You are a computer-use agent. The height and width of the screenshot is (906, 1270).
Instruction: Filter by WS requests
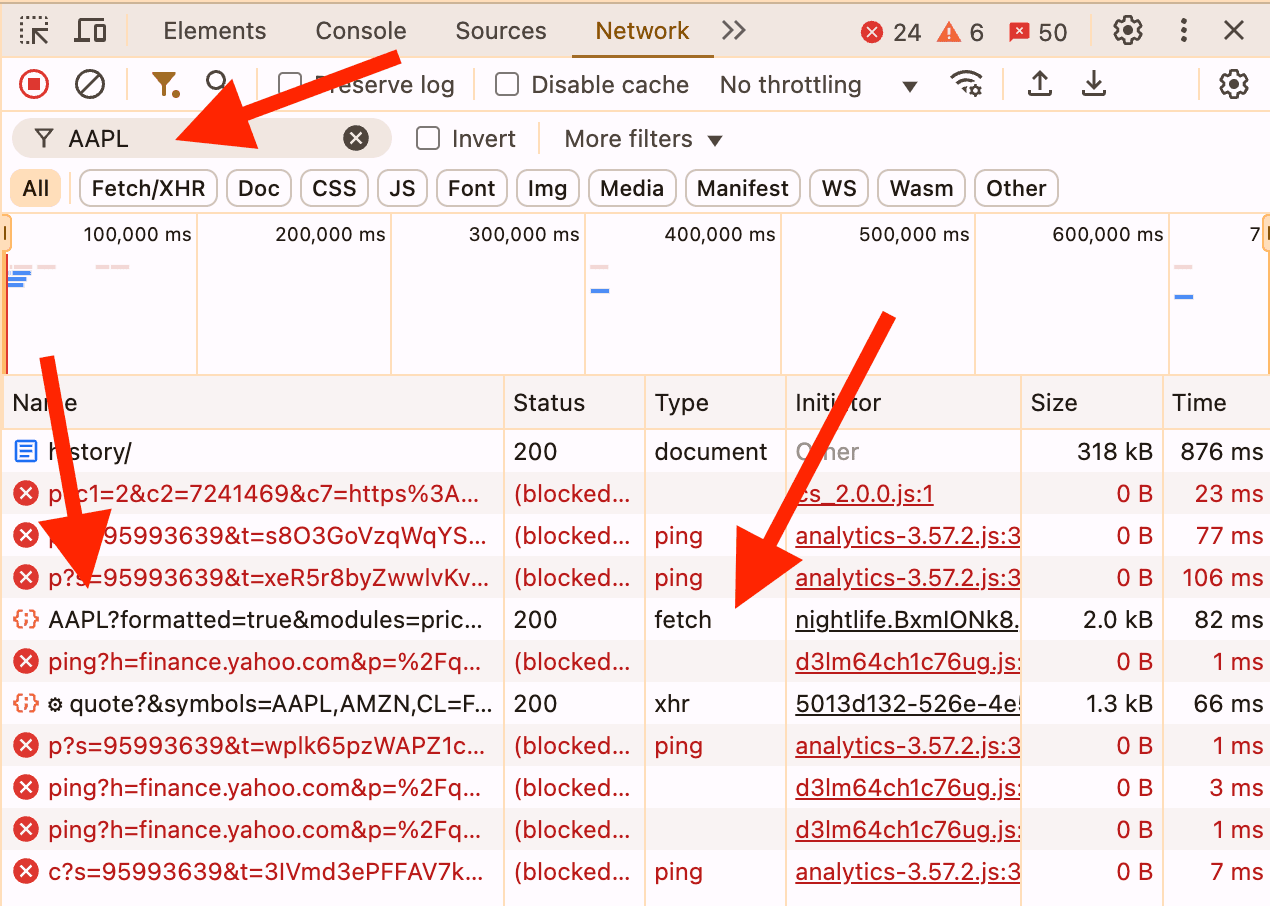click(x=839, y=189)
